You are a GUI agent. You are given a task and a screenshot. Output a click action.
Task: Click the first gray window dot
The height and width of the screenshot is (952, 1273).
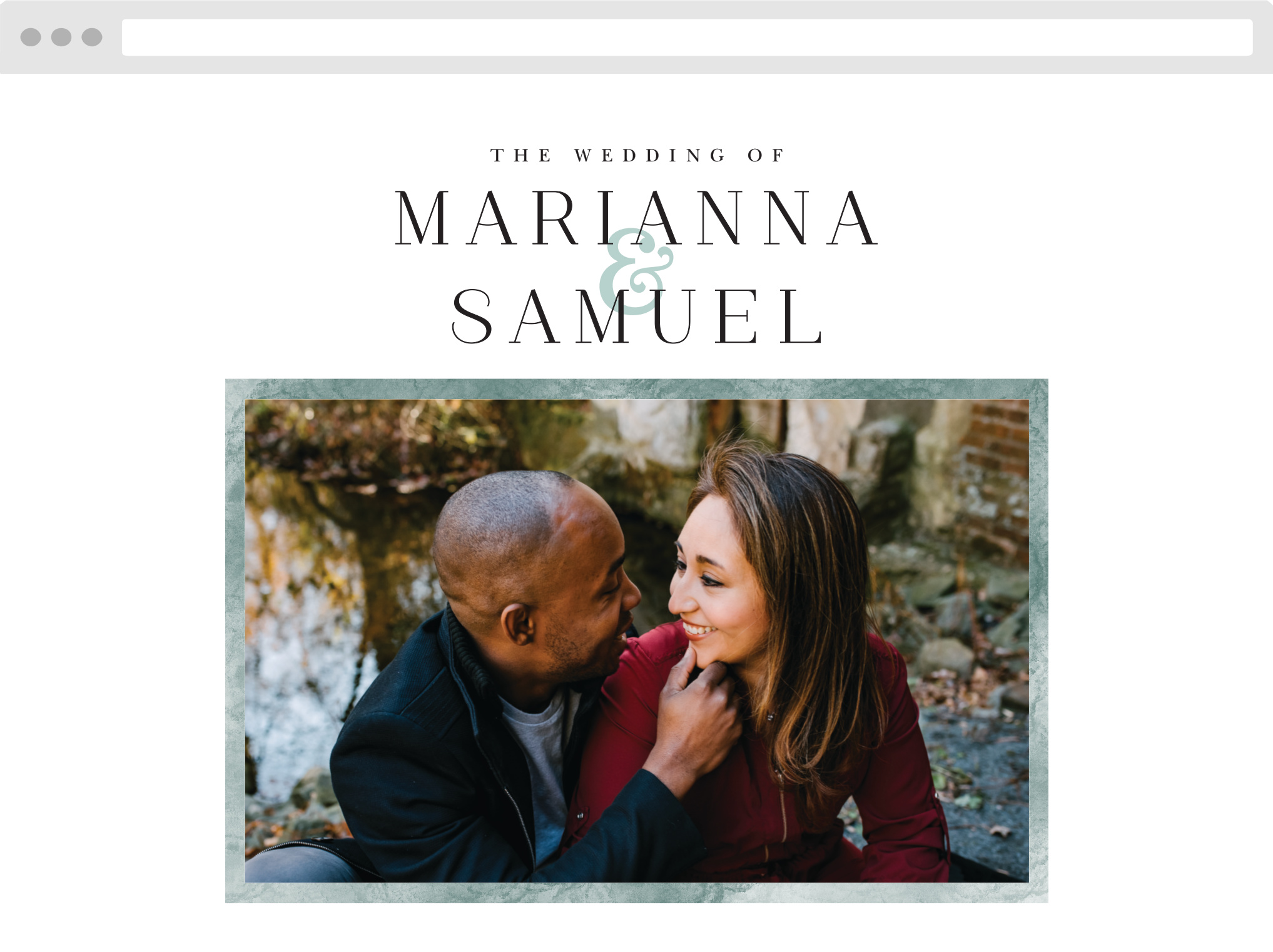coord(31,37)
